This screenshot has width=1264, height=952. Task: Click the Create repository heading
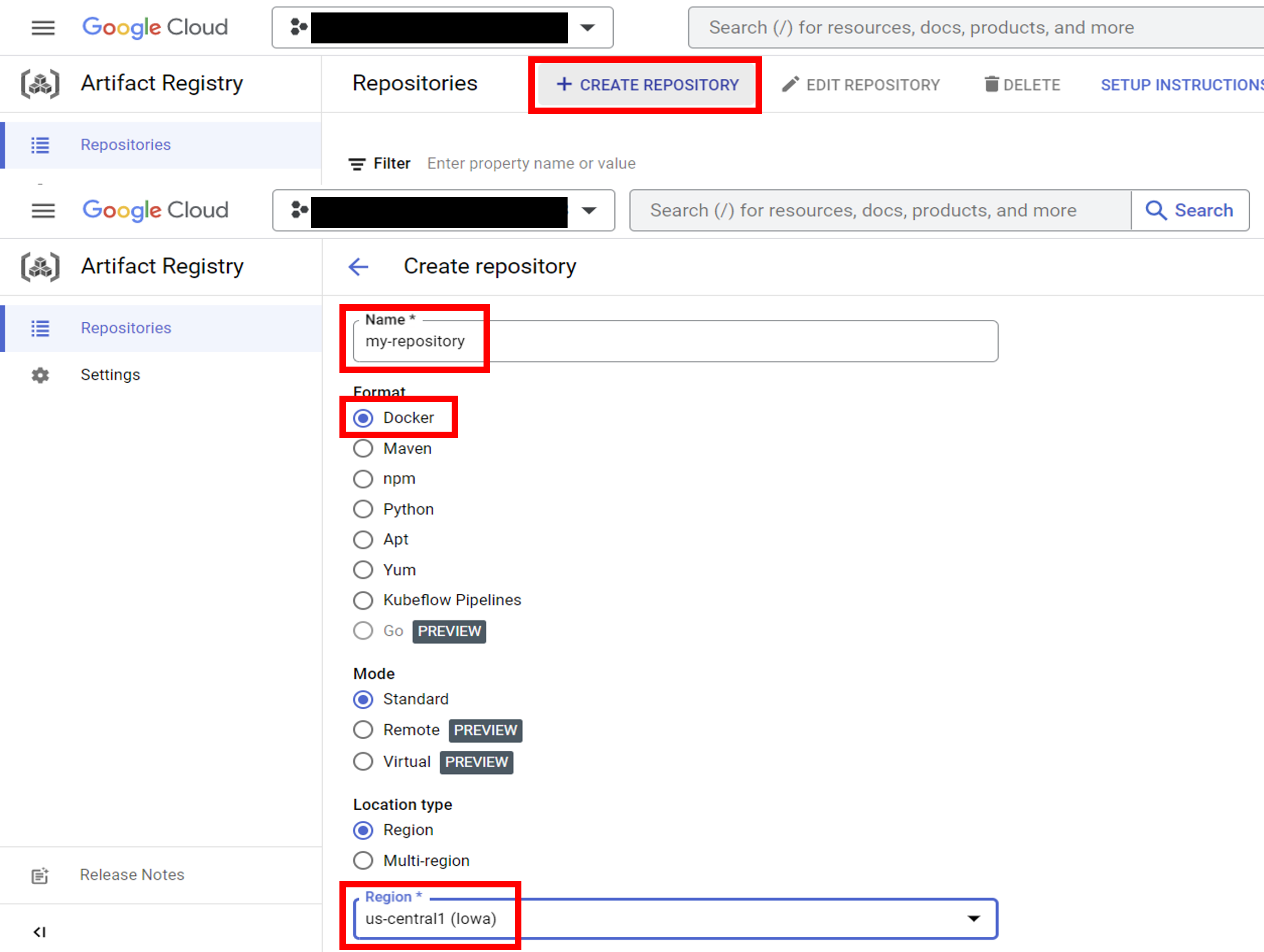point(490,266)
